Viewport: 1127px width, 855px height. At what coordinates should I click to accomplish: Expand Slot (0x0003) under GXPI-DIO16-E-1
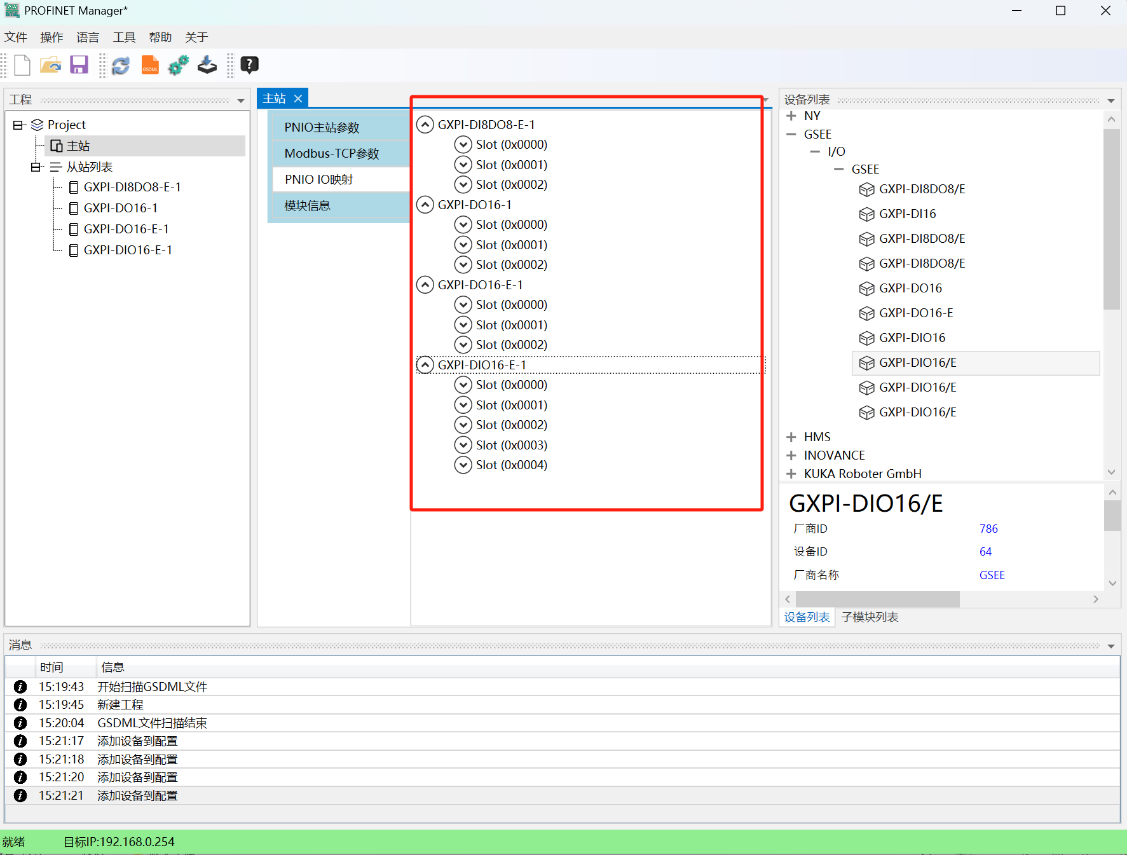pos(463,445)
